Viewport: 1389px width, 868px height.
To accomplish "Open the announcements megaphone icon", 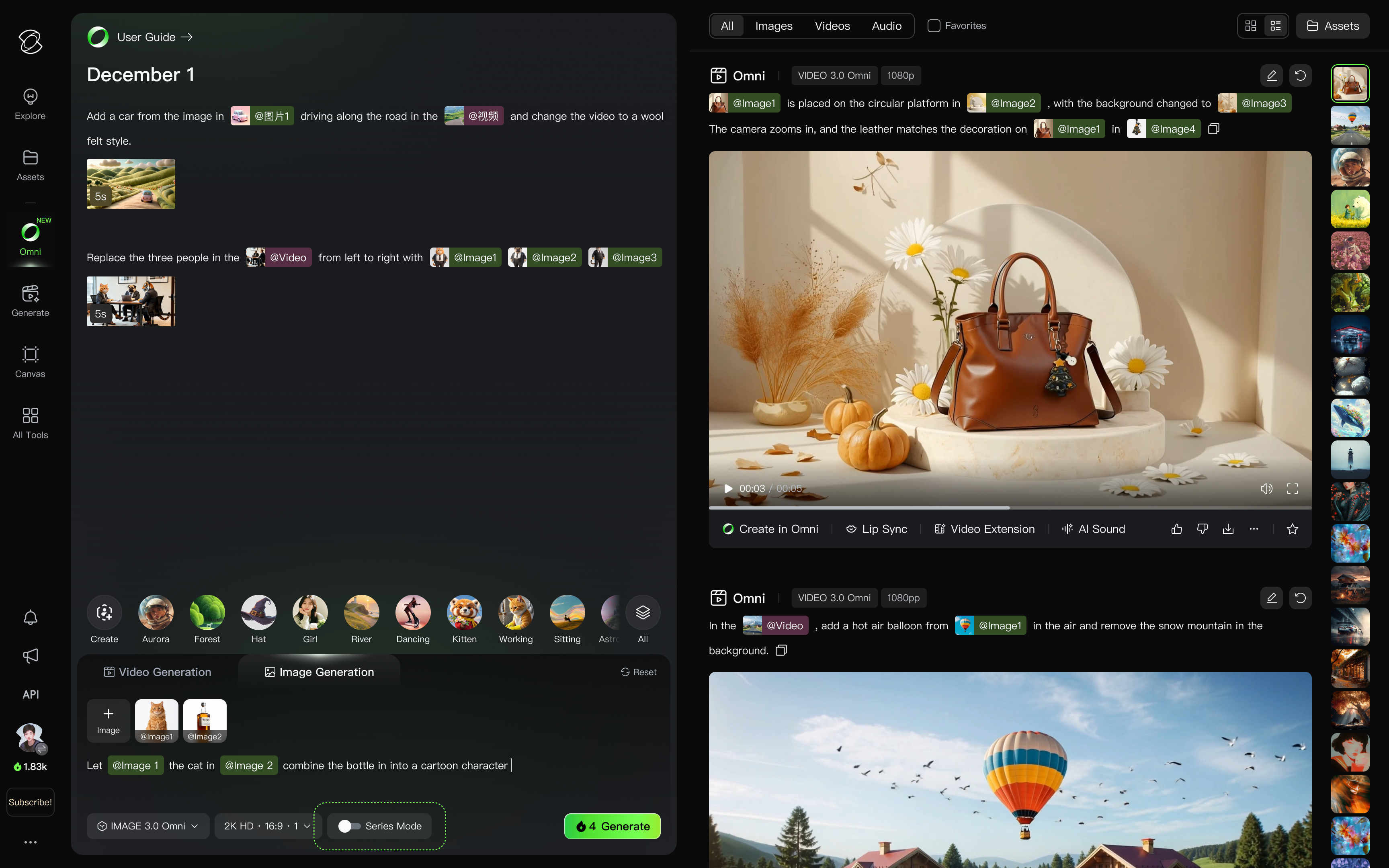I will click(31, 655).
